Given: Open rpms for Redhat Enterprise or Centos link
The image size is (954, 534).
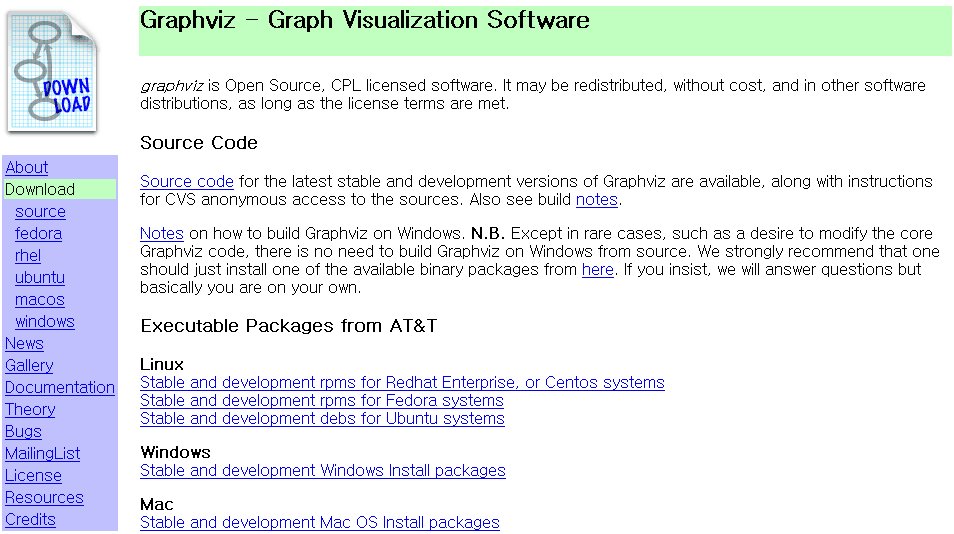Looking at the screenshot, I should [402, 383].
